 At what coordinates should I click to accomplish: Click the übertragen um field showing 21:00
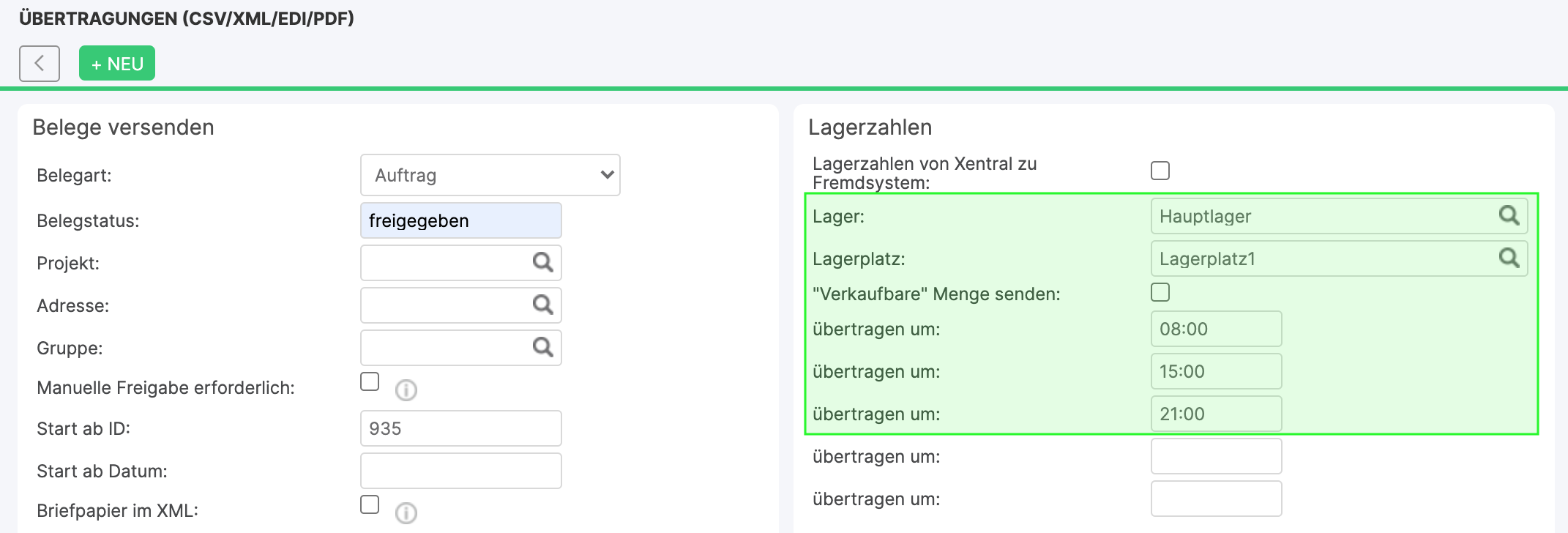point(1216,414)
